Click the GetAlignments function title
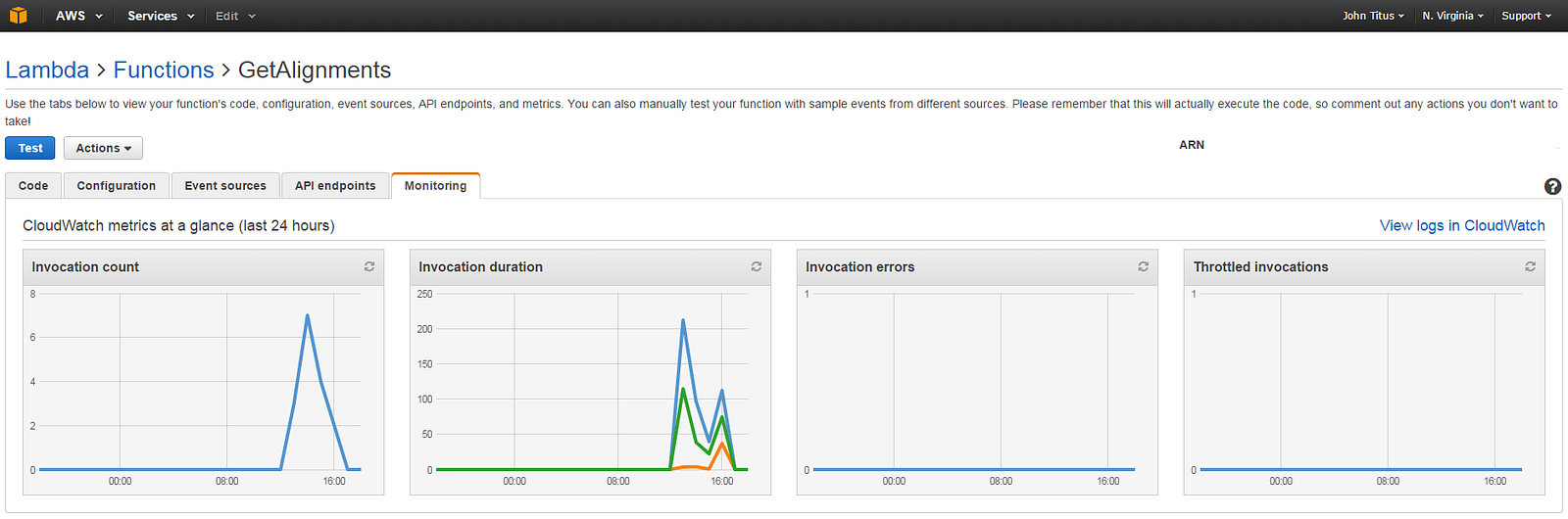The width and height of the screenshot is (1568, 519). pos(315,70)
